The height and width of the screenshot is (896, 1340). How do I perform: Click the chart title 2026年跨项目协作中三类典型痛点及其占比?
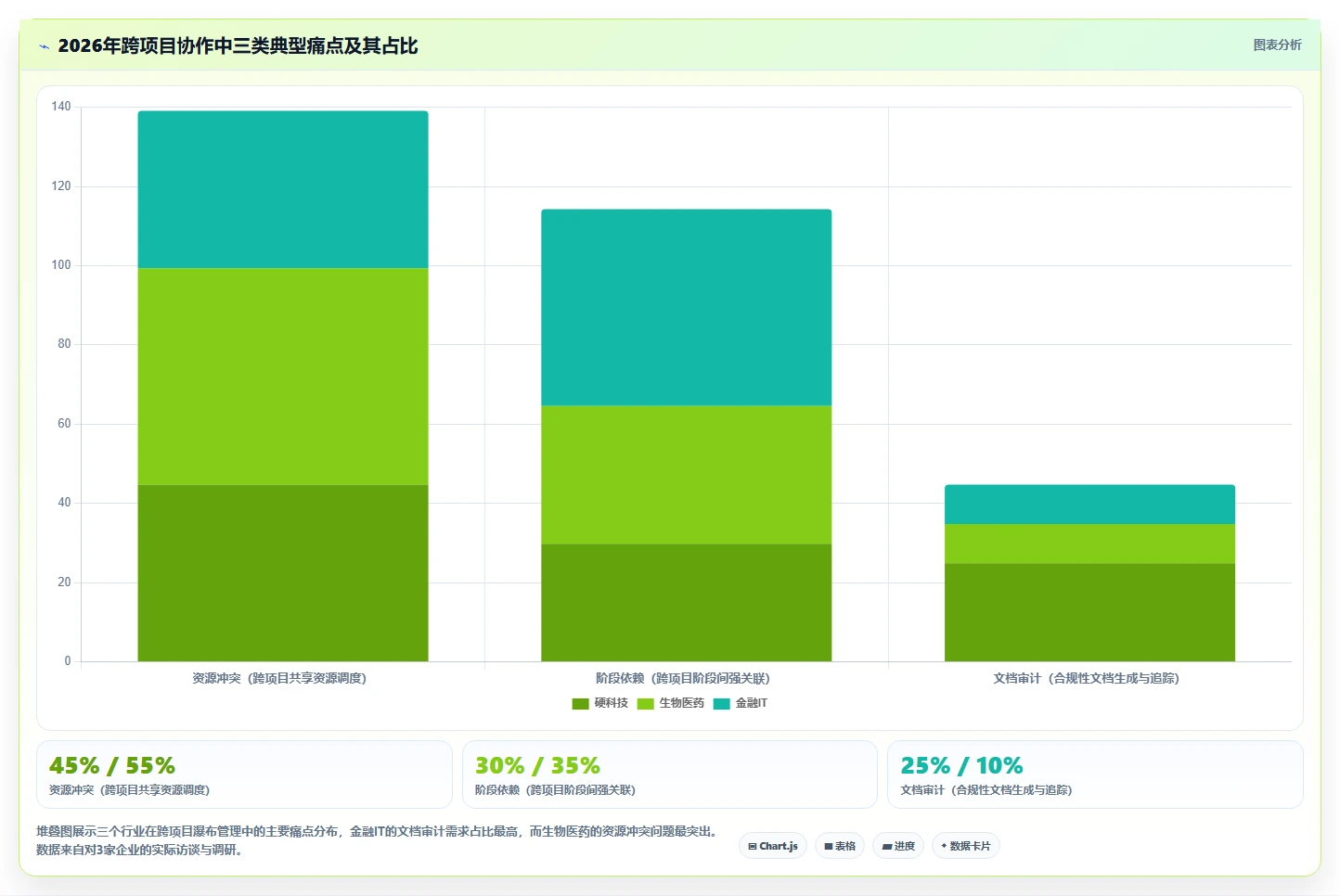click(x=238, y=46)
